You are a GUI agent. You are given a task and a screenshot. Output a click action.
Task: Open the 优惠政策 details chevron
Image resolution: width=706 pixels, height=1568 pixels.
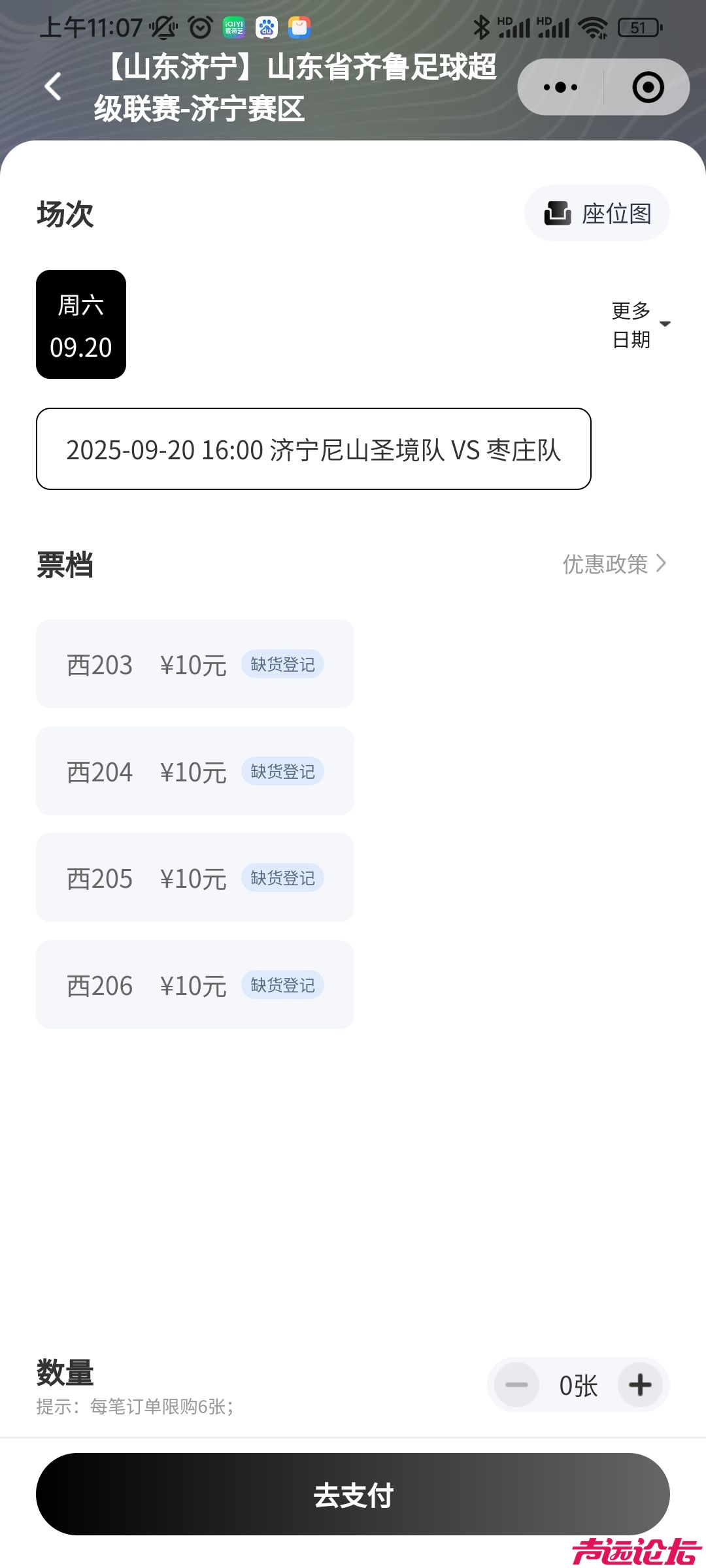point(660,563)
